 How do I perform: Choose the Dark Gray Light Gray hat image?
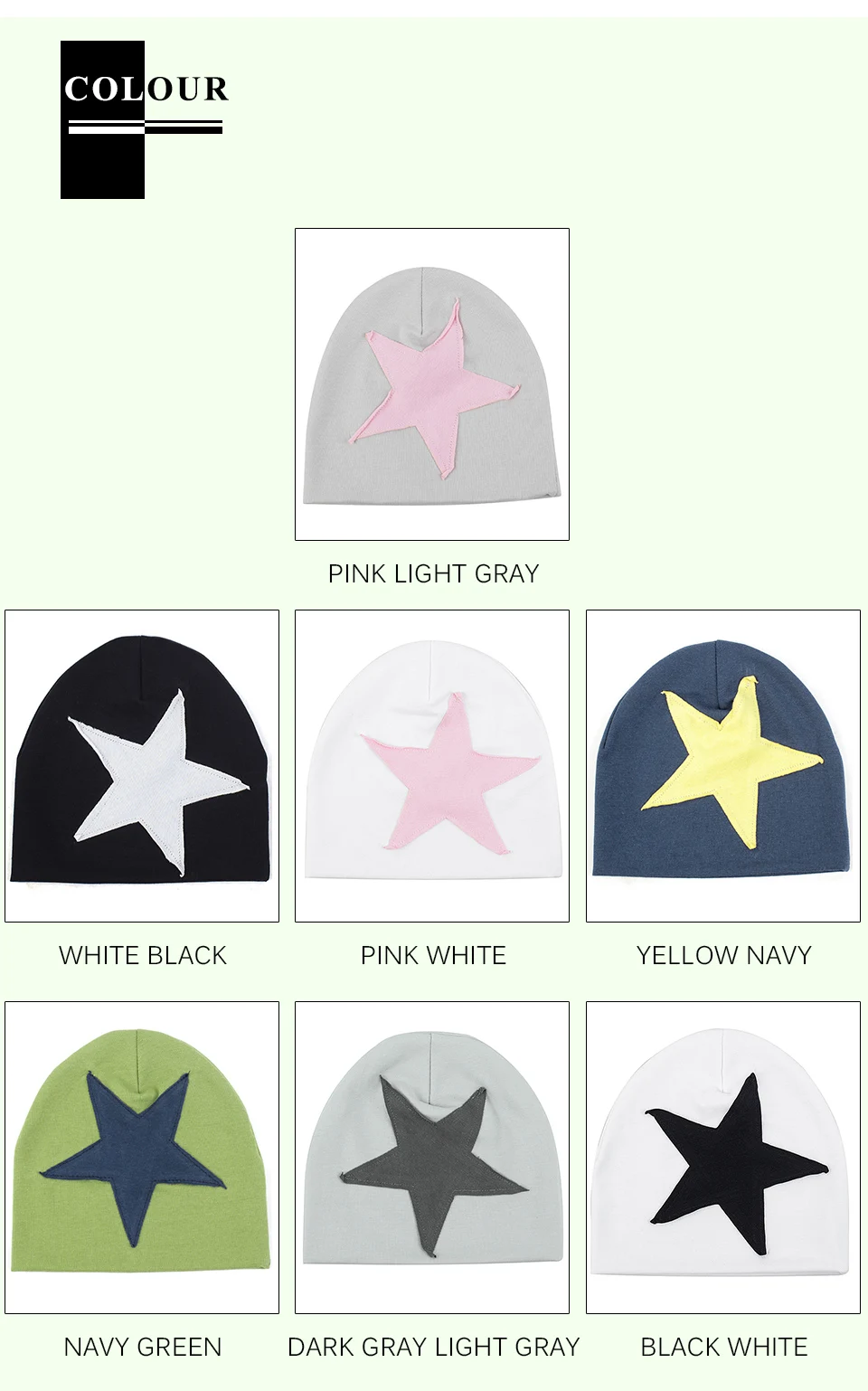[432, 1158]
